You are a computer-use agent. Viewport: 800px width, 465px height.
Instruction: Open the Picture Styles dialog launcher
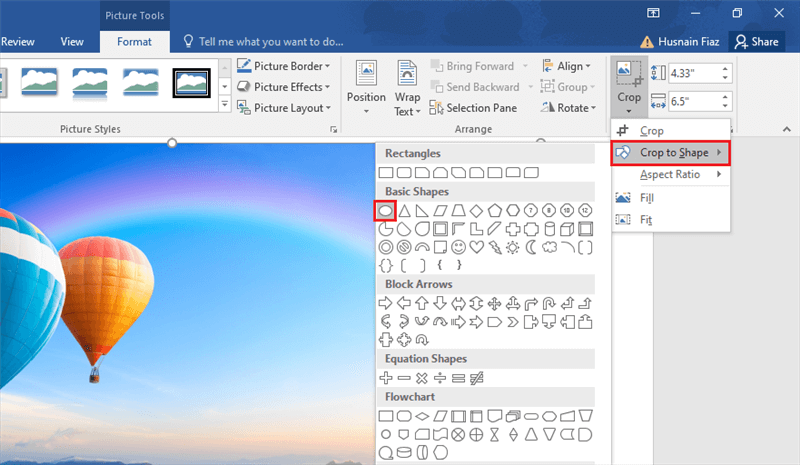tap(334, 130)
